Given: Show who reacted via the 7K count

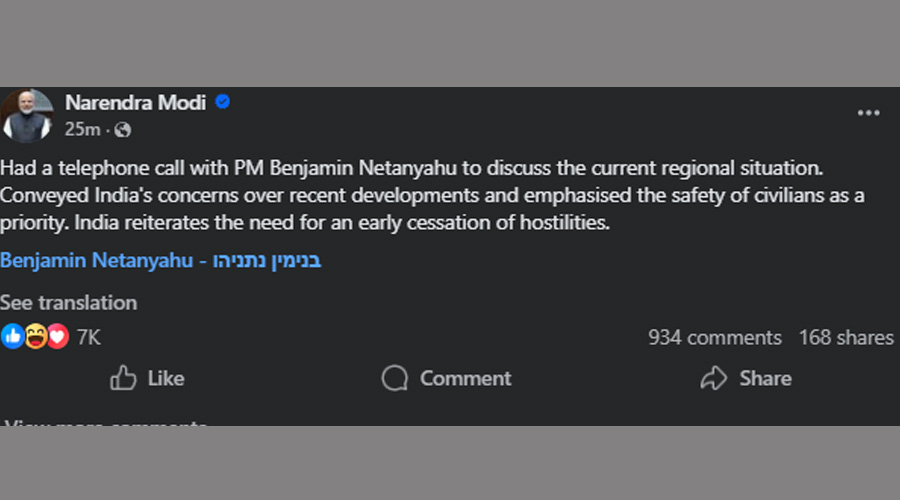Looking at the screenshot, I should click(x=89, y=338).
